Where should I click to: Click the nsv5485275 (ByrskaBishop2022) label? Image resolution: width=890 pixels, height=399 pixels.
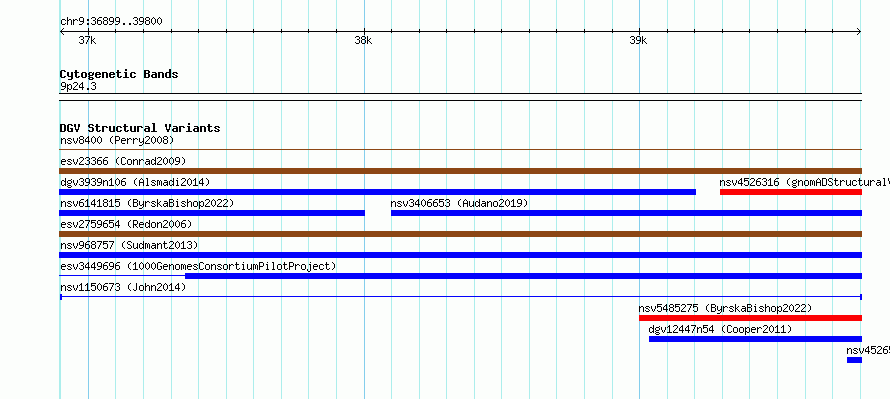725,308
